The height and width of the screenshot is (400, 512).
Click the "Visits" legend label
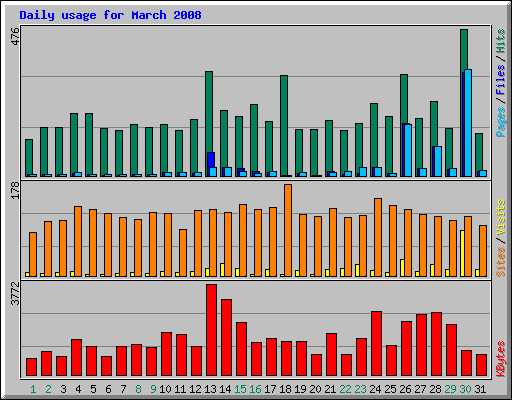point(500,218)
